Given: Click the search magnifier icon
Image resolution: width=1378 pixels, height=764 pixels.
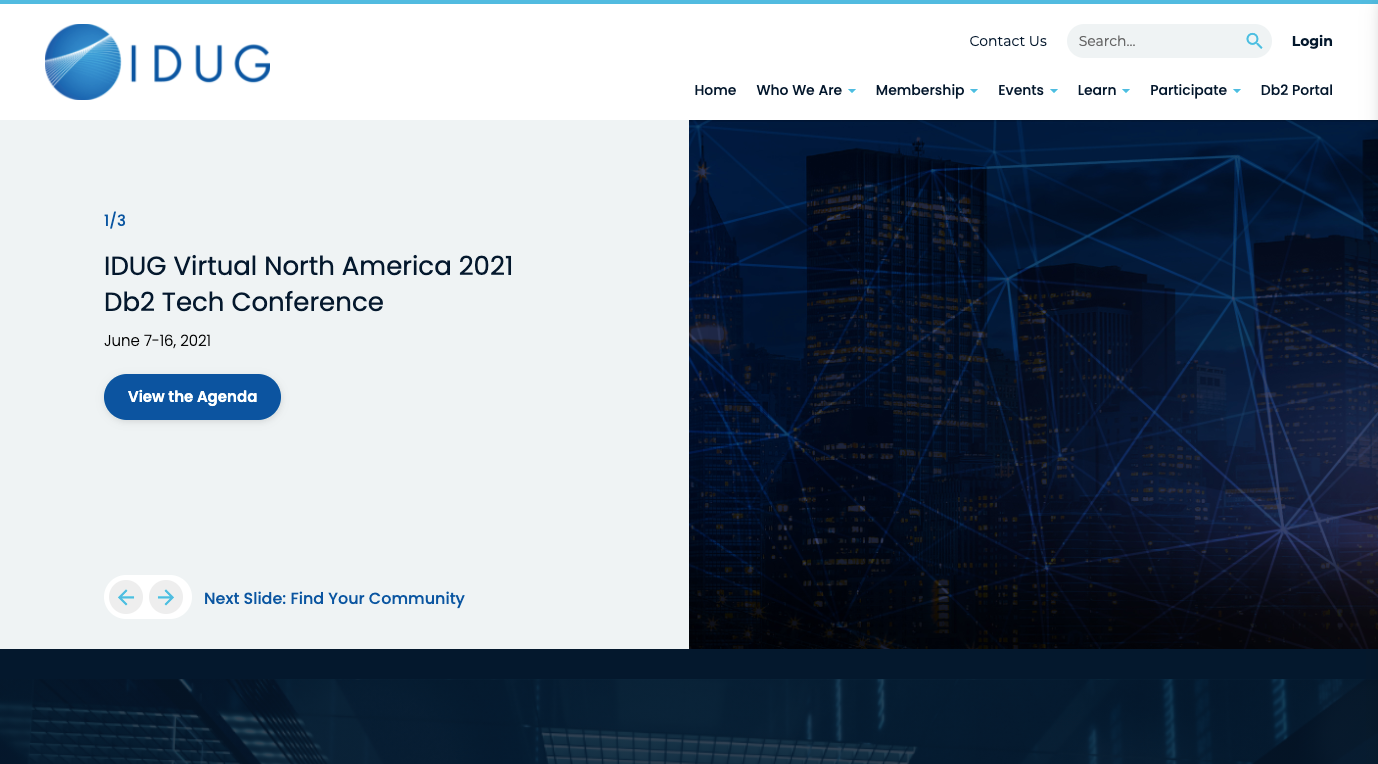Looking at the screenshot, I should tap(1254, 41).
